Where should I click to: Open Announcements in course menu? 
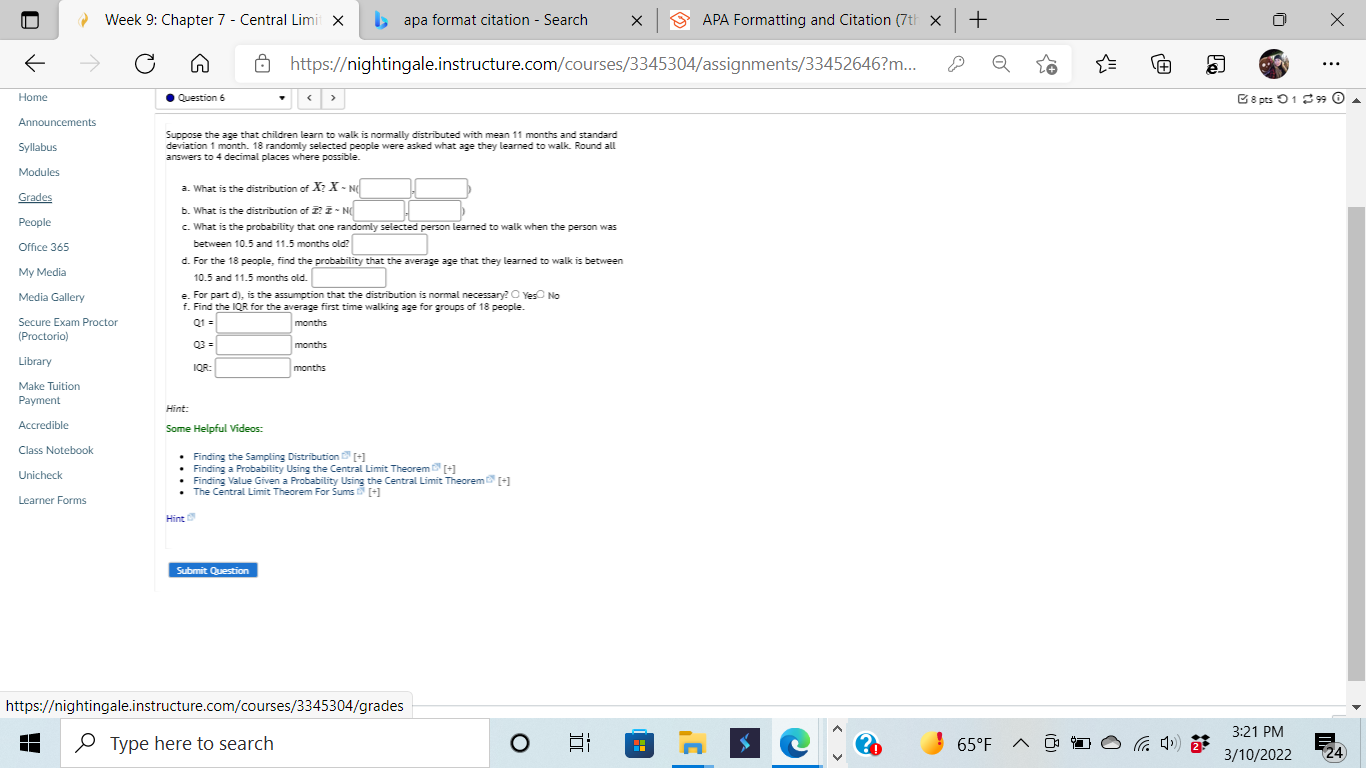point(57,122)
